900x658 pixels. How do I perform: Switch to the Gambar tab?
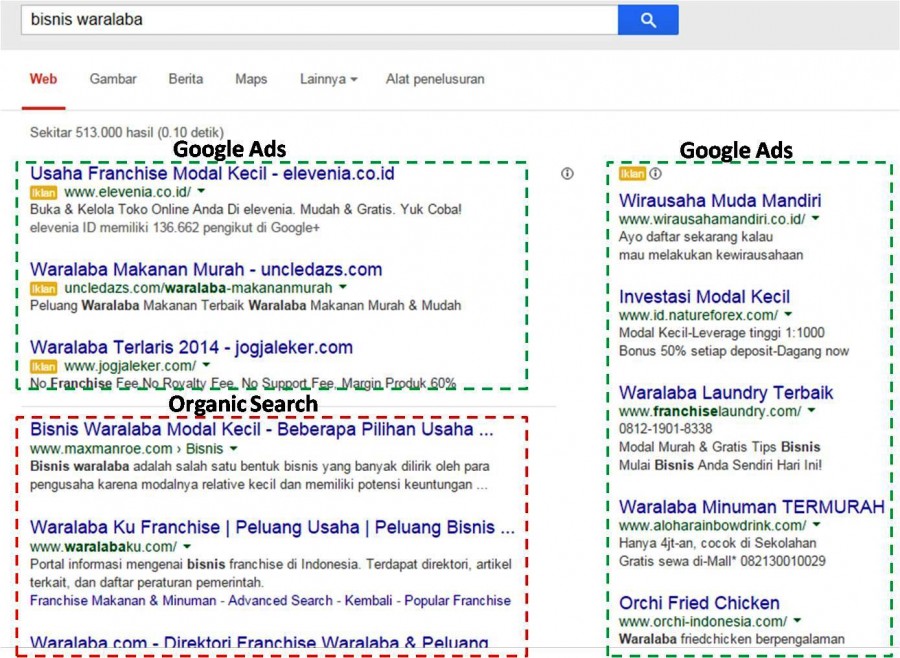[x=112, y=79]
